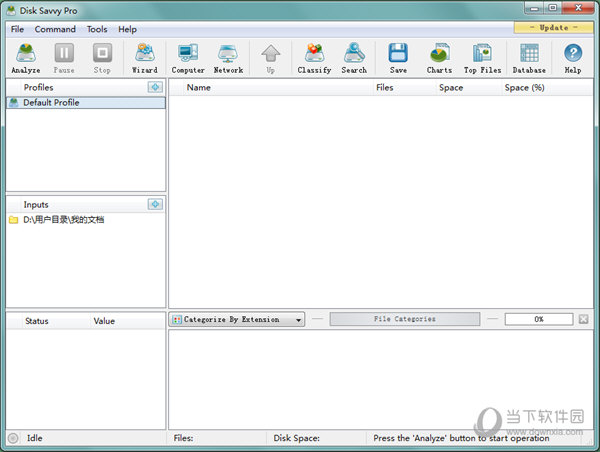Viewport: 600px width, 452px height.
Task: Click the Disk Savvy Pro title icon
Action: (x=11, y=10)
